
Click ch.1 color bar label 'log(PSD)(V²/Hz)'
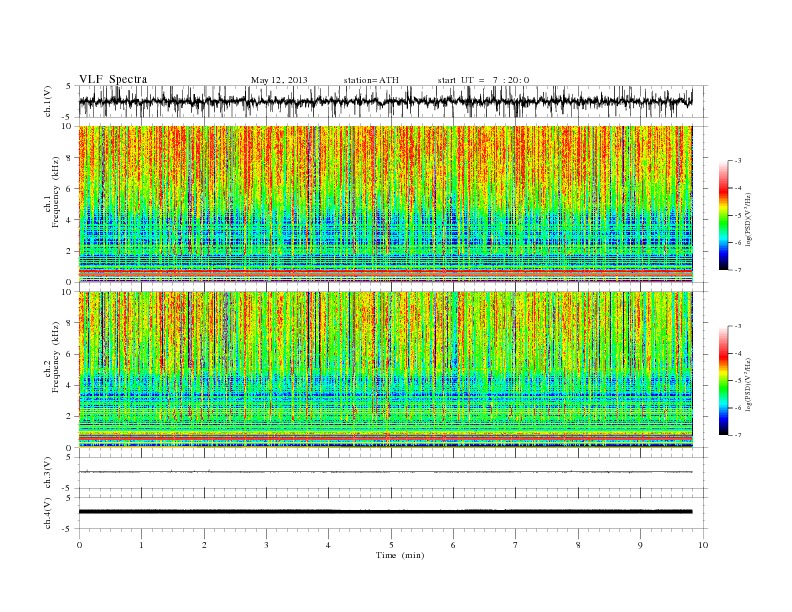(x=749, y=219)
